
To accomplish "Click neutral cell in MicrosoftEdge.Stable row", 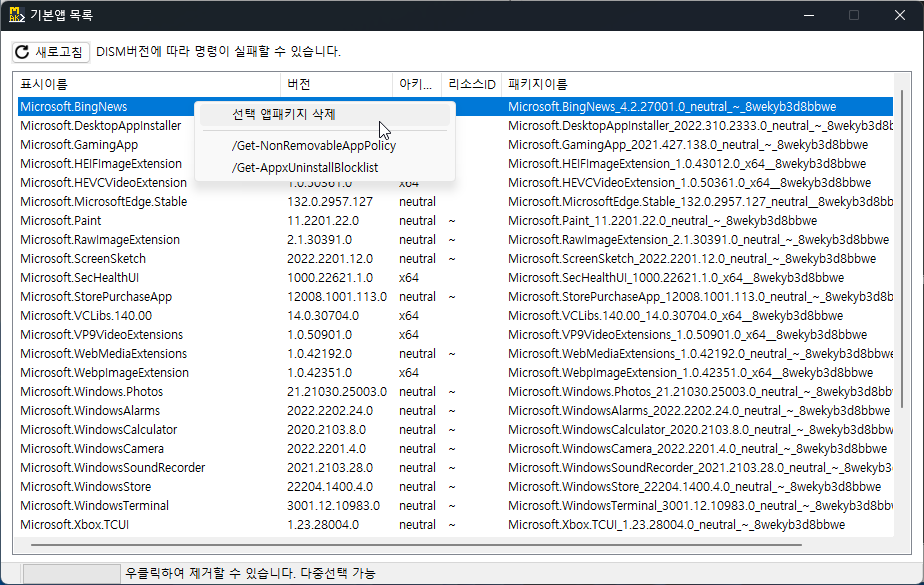I will click(417, 201).
